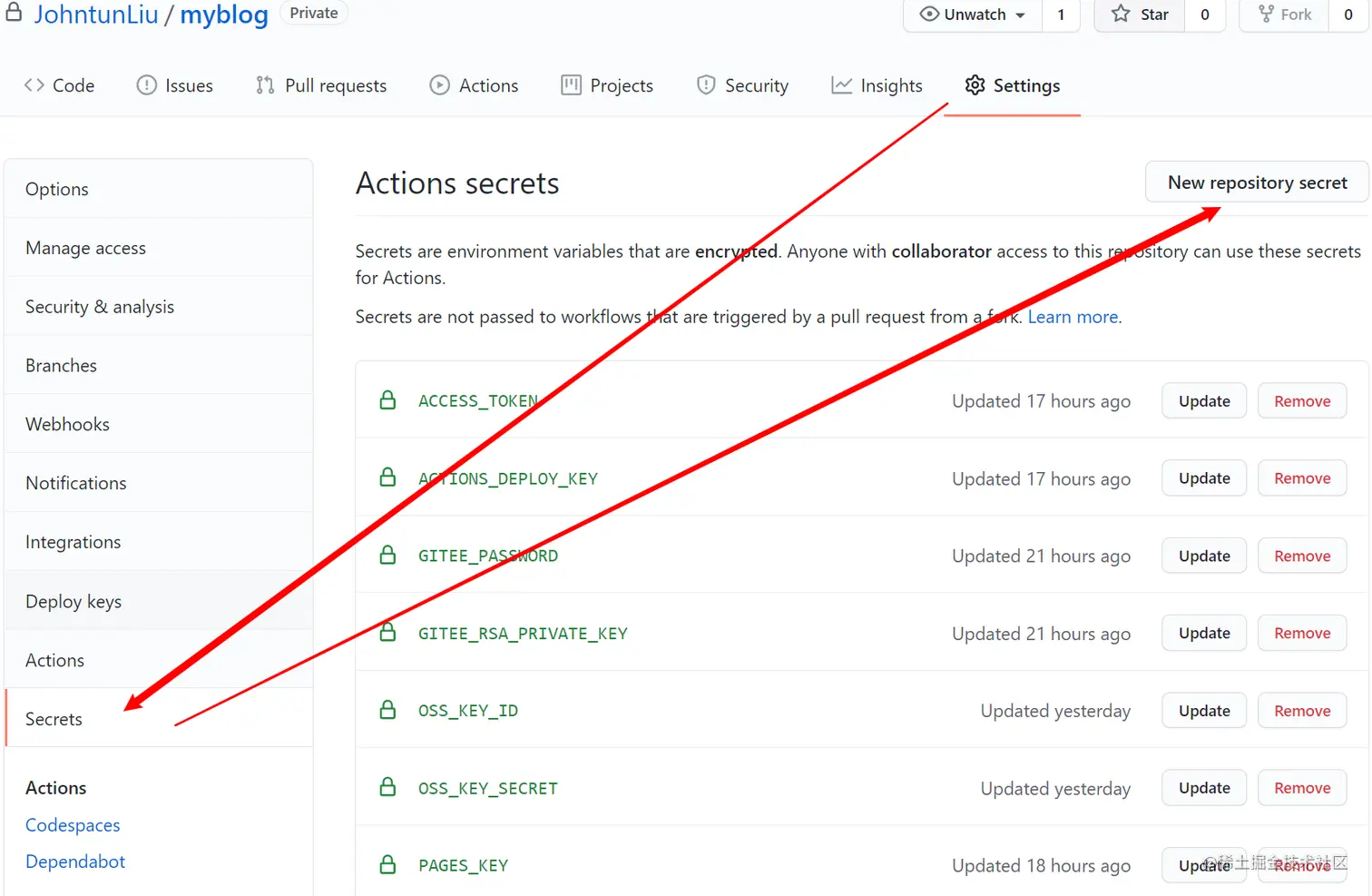Remove the ACTIONS_DEPLOY_KEY secret

pos(1302,478)
